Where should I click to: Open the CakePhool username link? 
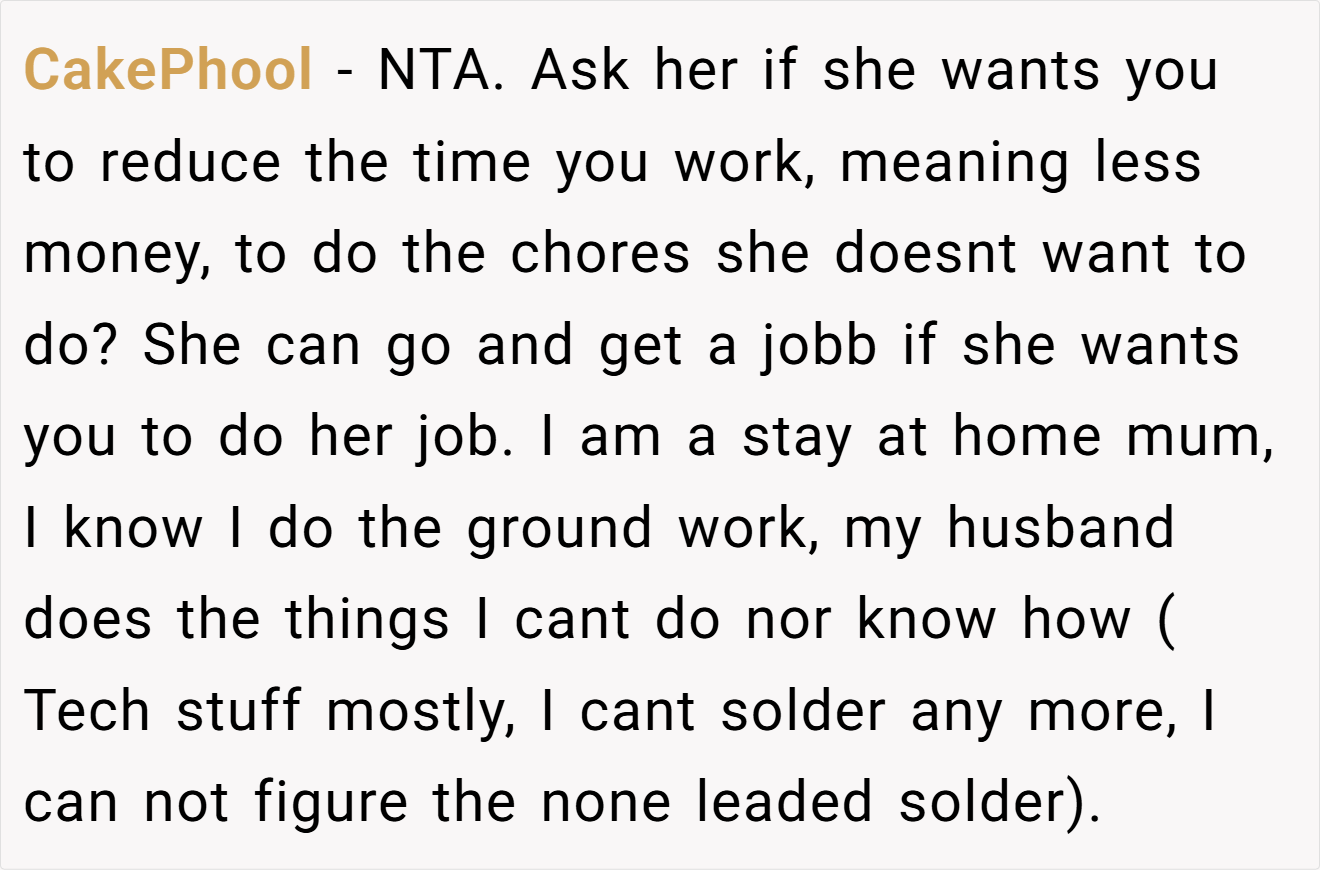[168, 71]
